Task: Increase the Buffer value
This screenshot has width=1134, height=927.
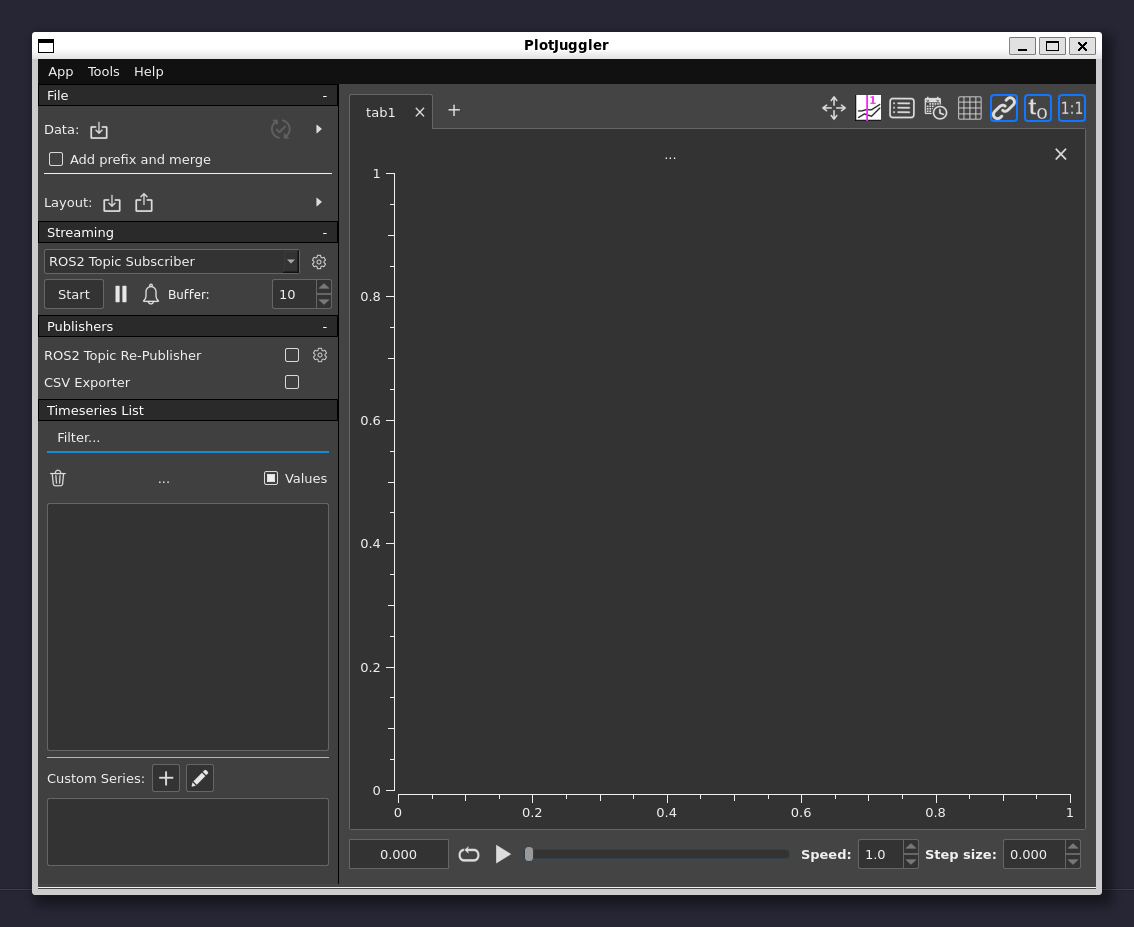Action: tap(324, 288)
